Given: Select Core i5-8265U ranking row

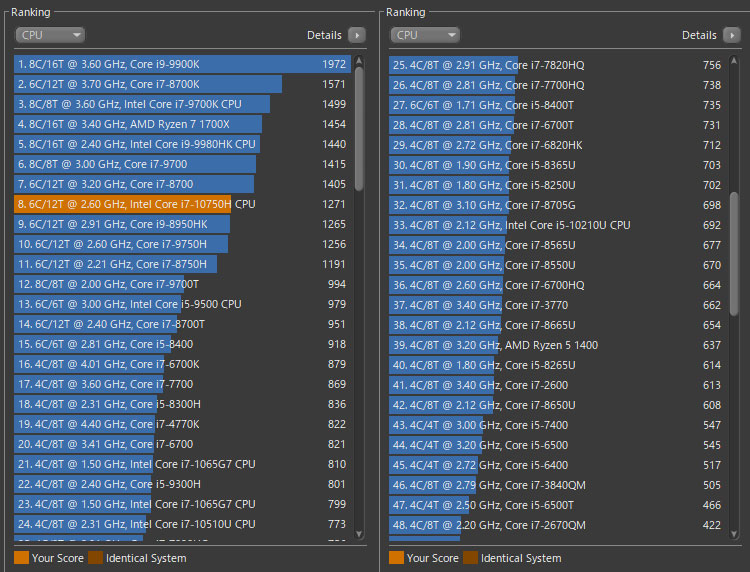Looking at the screenshot, I should (558, 365).
